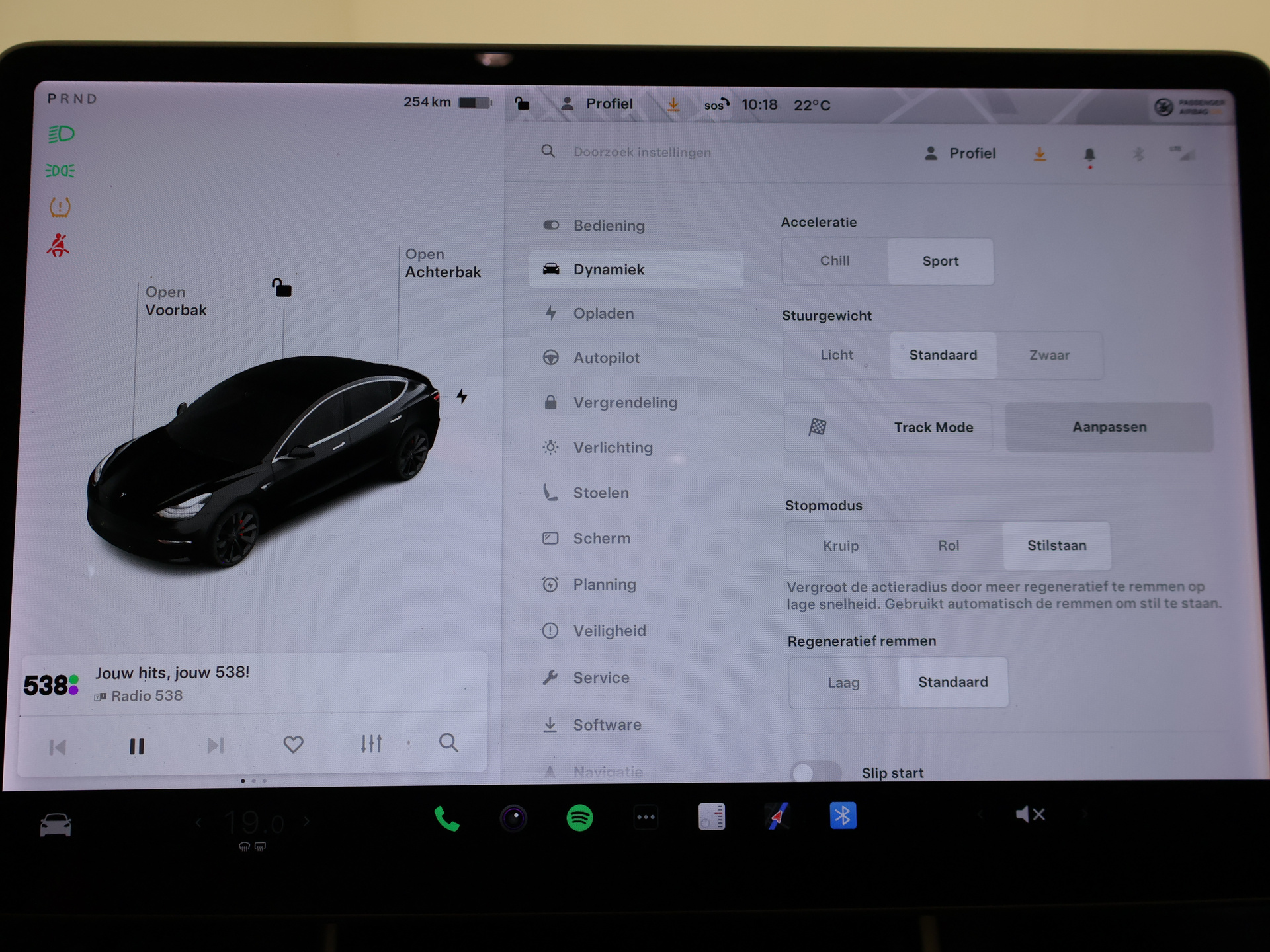
Task: Open the Scherm settings menu
Action: [x=636, y=538]
